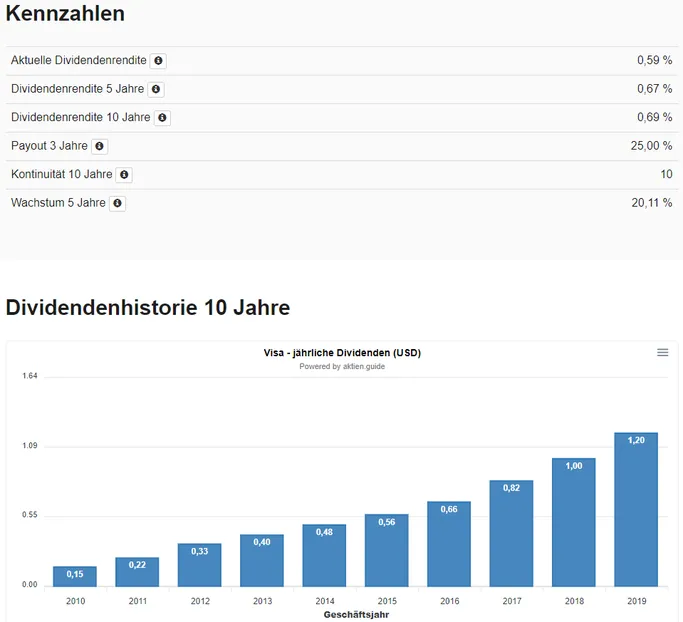The height and width of the screenshot is (622, 683).
Task: Click the value '0,67 %'
Action: click(655, 89)
